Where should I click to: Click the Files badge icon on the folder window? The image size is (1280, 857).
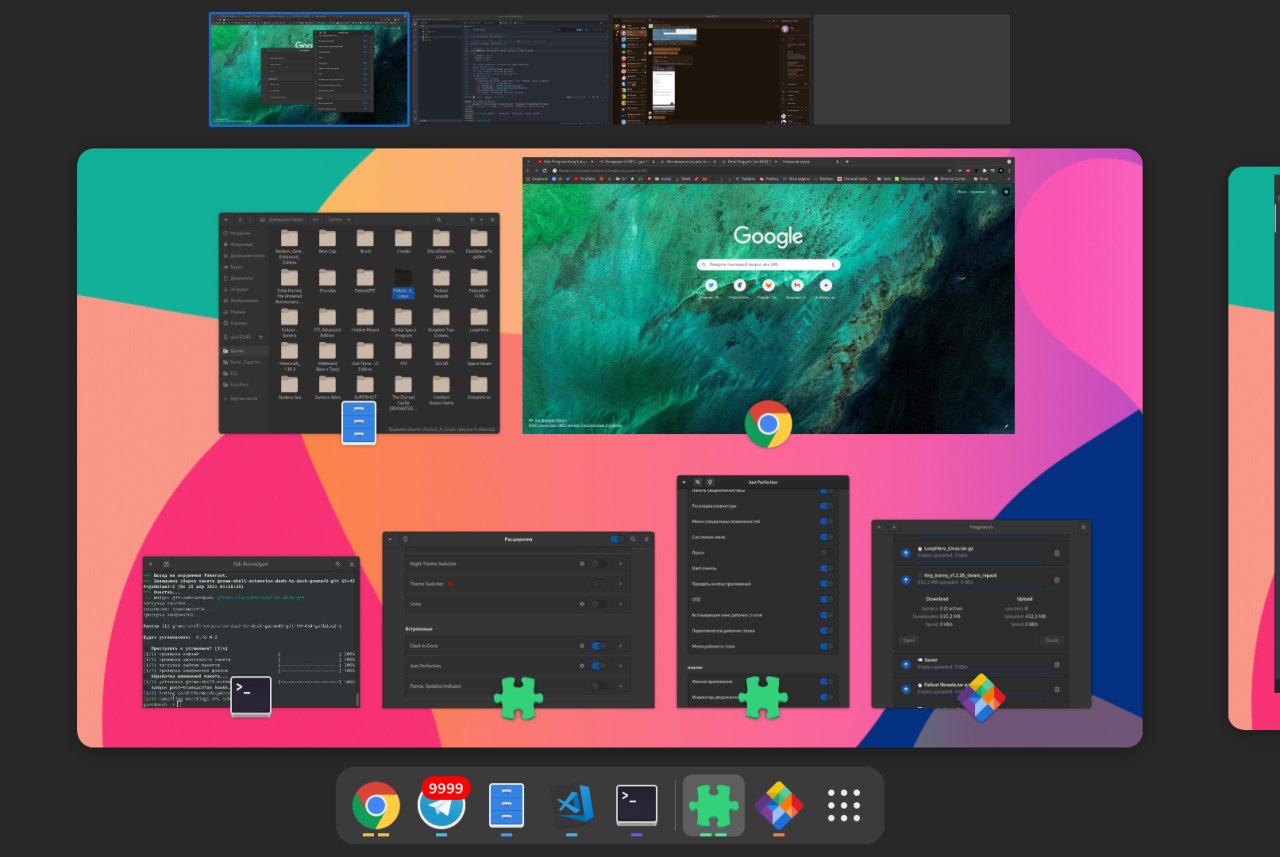[x=359, y=423]
